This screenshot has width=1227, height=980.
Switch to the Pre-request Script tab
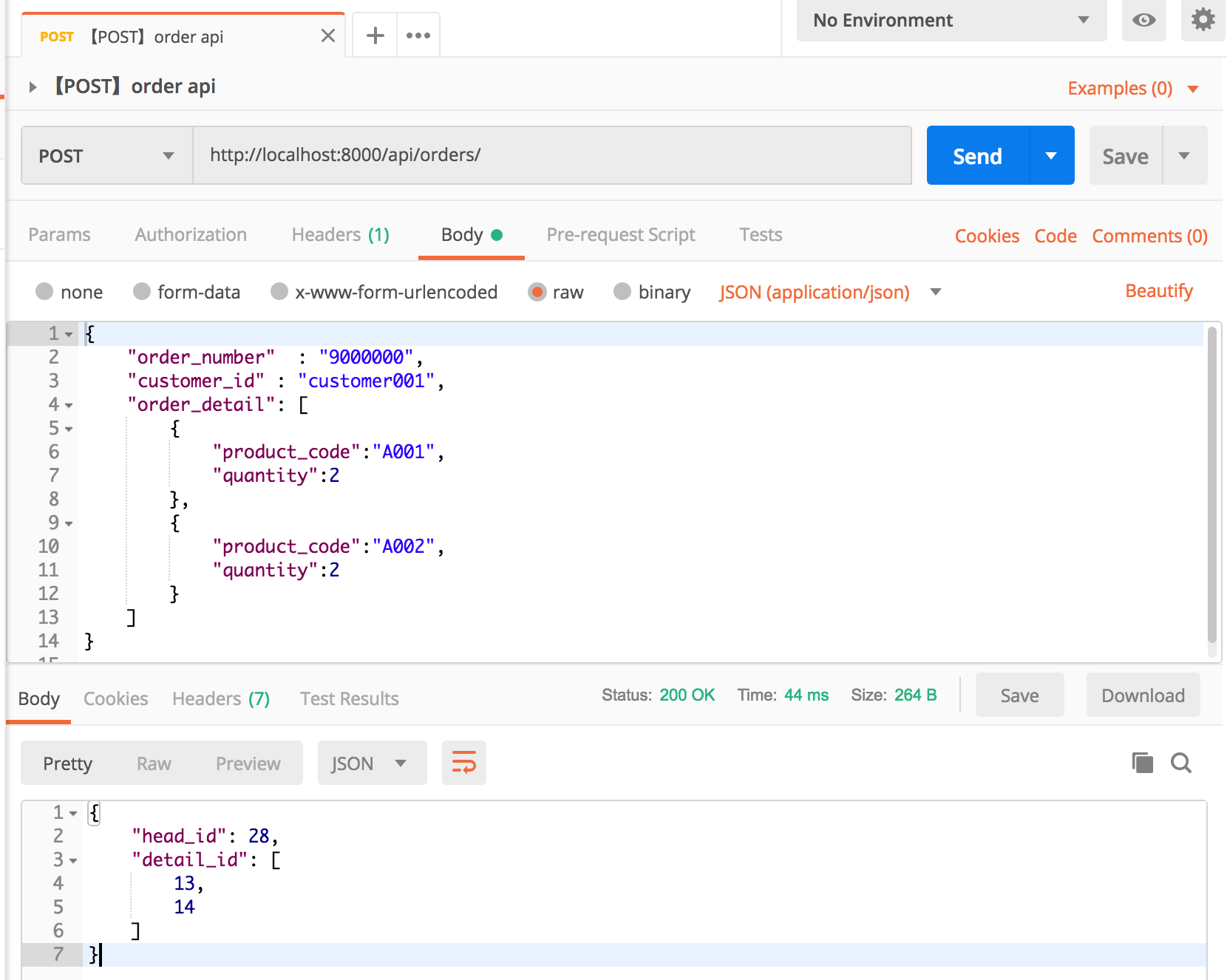[x=620, y=235]
